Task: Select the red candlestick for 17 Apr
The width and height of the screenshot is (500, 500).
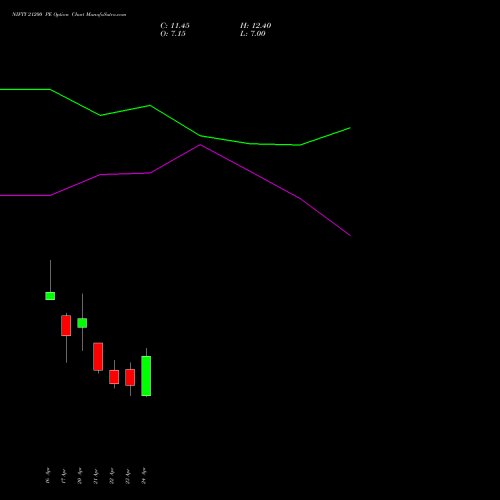Action: click(66, 325)
